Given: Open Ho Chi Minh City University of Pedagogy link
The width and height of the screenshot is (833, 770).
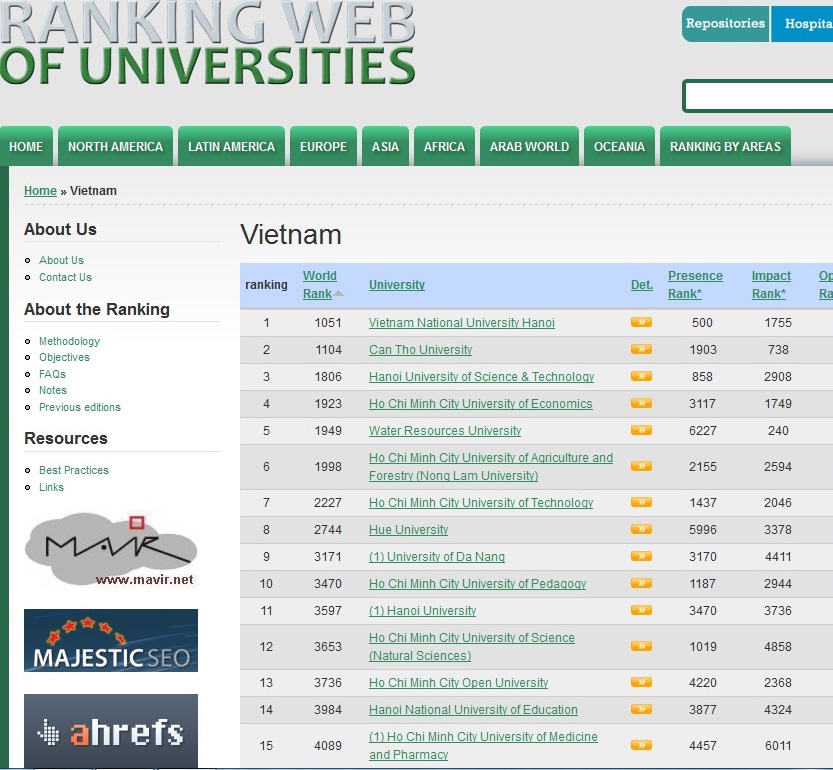Looking at the screenshot, I should (x=477, y=583).
